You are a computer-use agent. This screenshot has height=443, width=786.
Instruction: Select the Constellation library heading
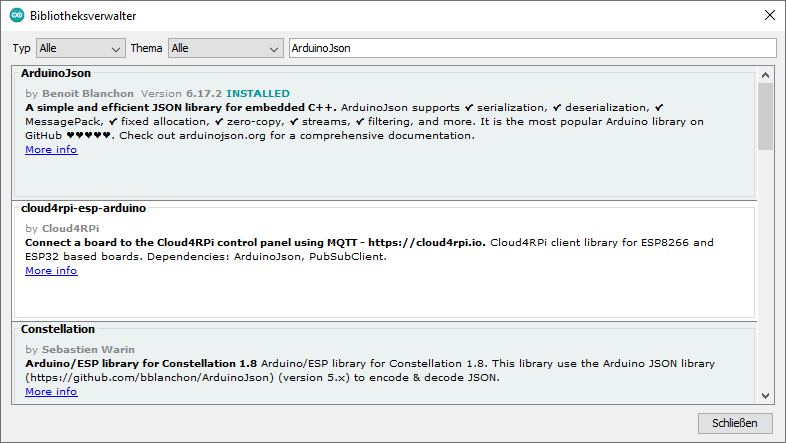pyautogui.click(x=58, y=329)
